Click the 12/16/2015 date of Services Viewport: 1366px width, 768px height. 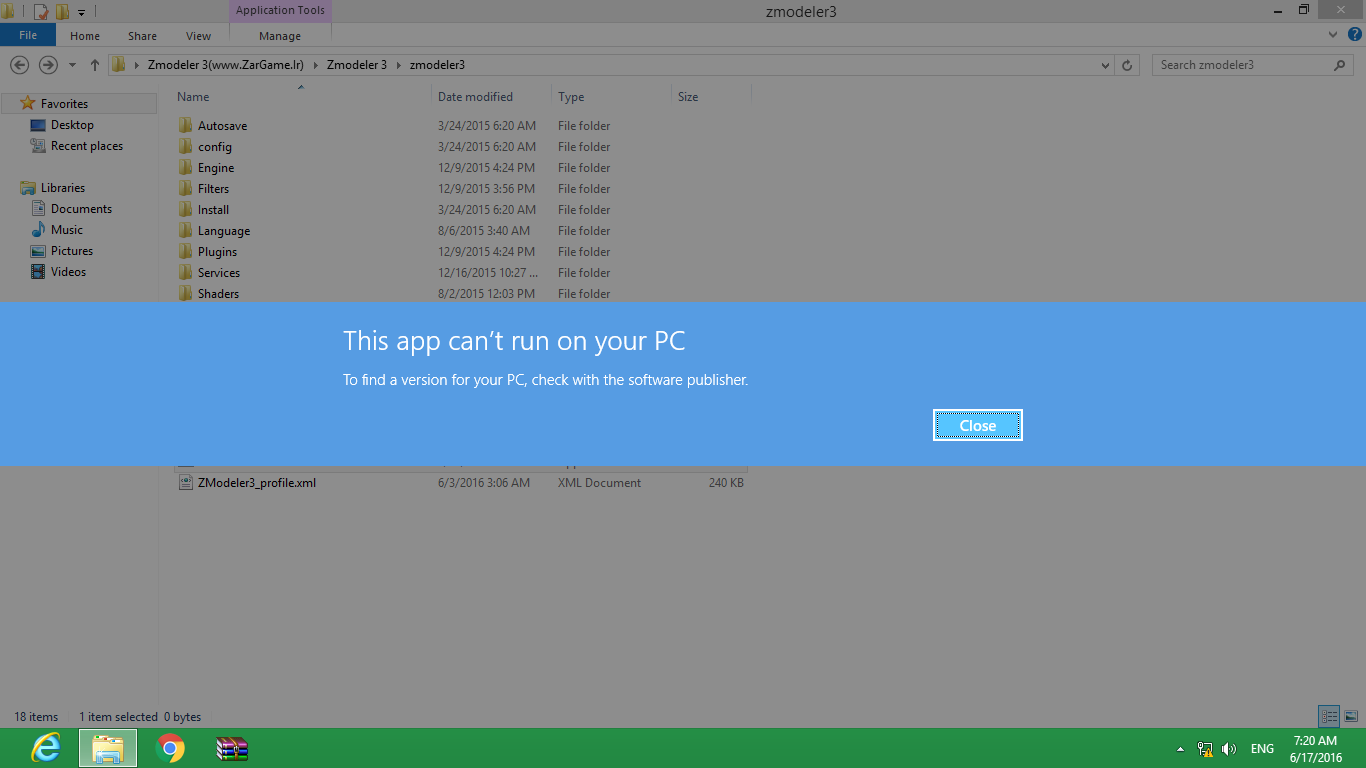point(488,273)
